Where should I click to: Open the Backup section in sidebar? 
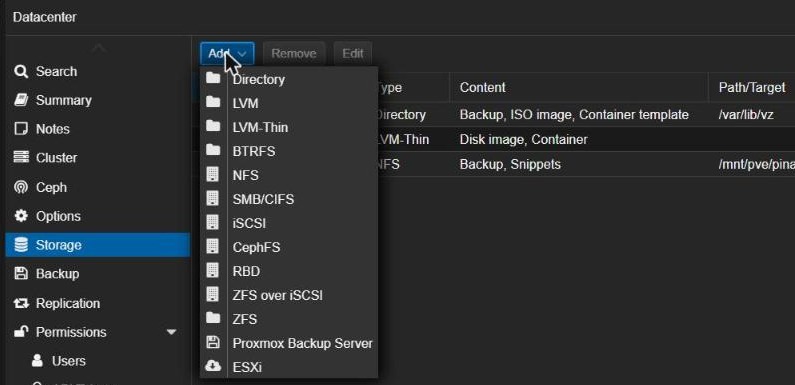coord(98,274)
